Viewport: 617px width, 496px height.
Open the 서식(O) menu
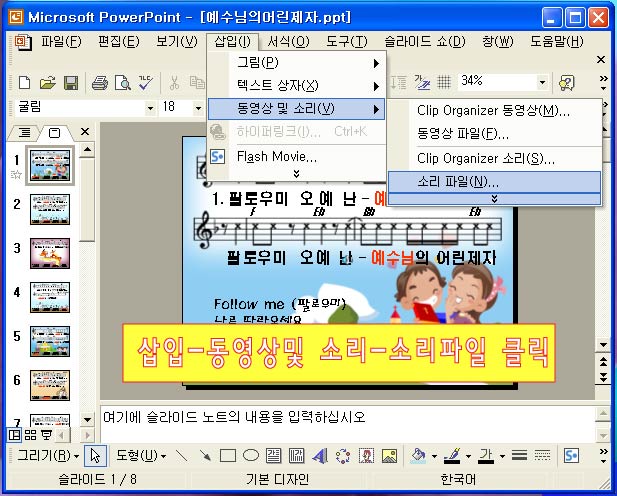[x=288, y=41]
